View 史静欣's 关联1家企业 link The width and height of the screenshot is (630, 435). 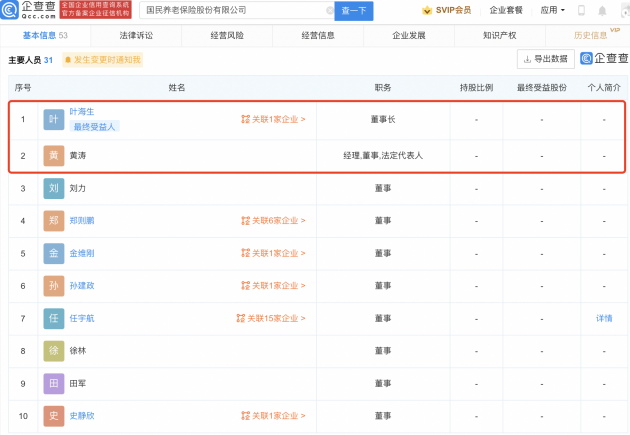pyautogui.click(x=273, y=416)
